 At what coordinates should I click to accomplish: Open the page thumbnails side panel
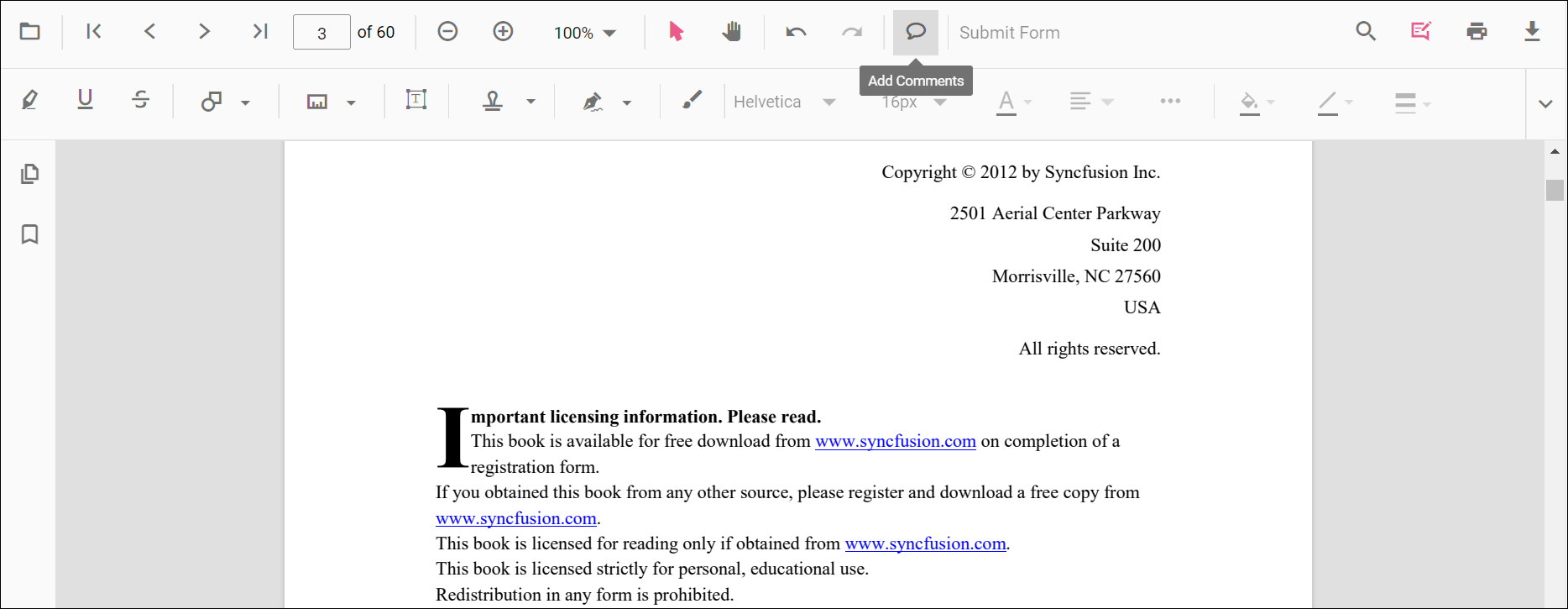(29, 174)
